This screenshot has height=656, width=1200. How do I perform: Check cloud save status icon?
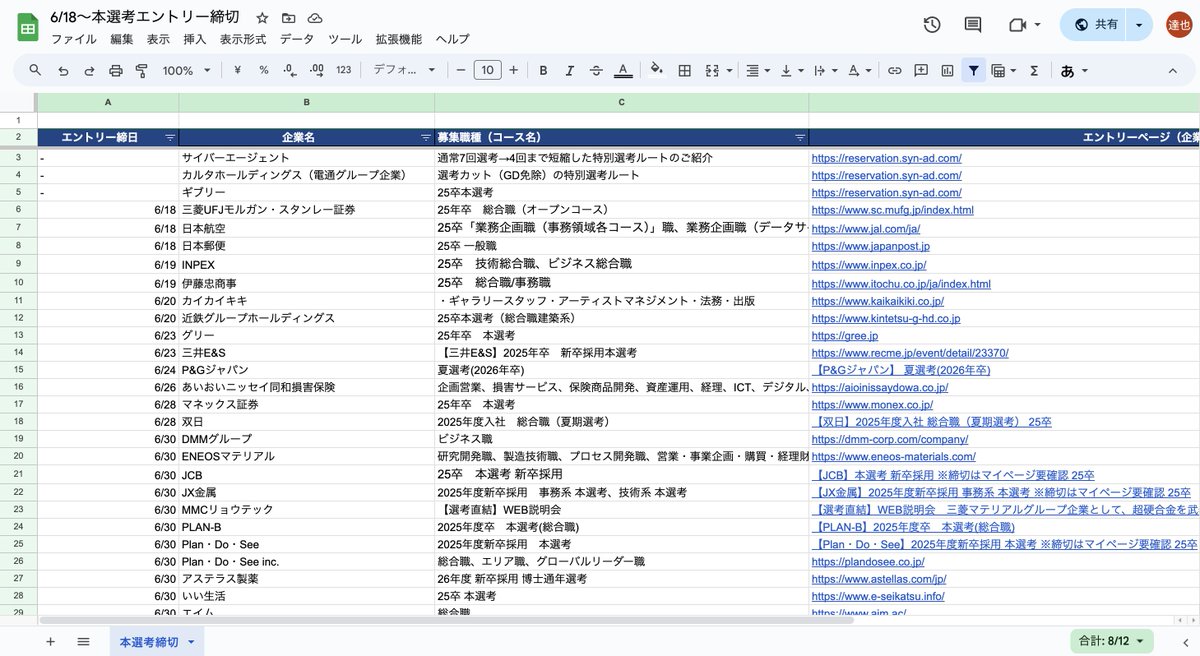click(x=315, y=18)
